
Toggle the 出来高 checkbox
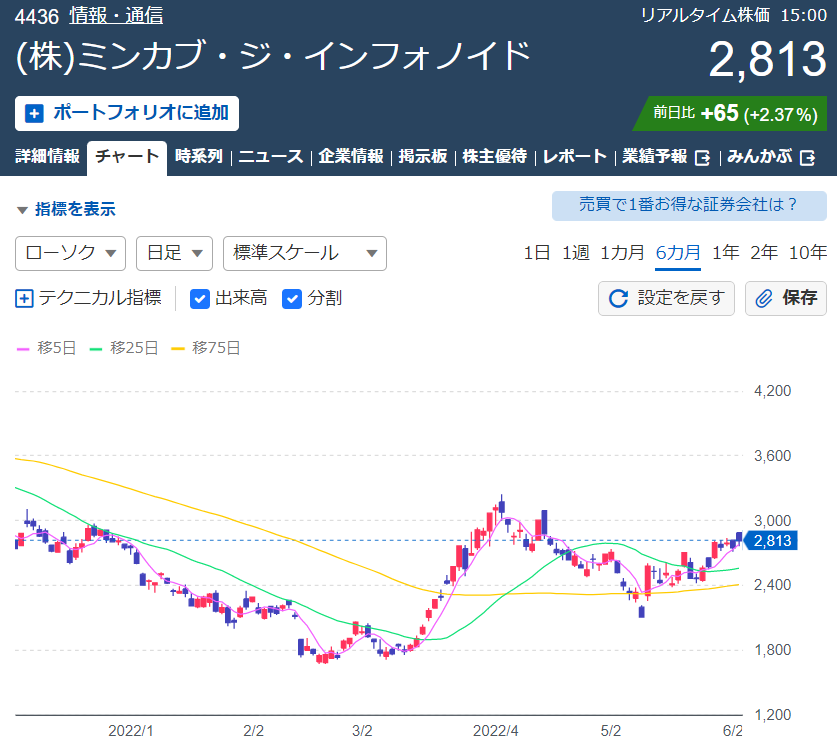pos(200,299)
